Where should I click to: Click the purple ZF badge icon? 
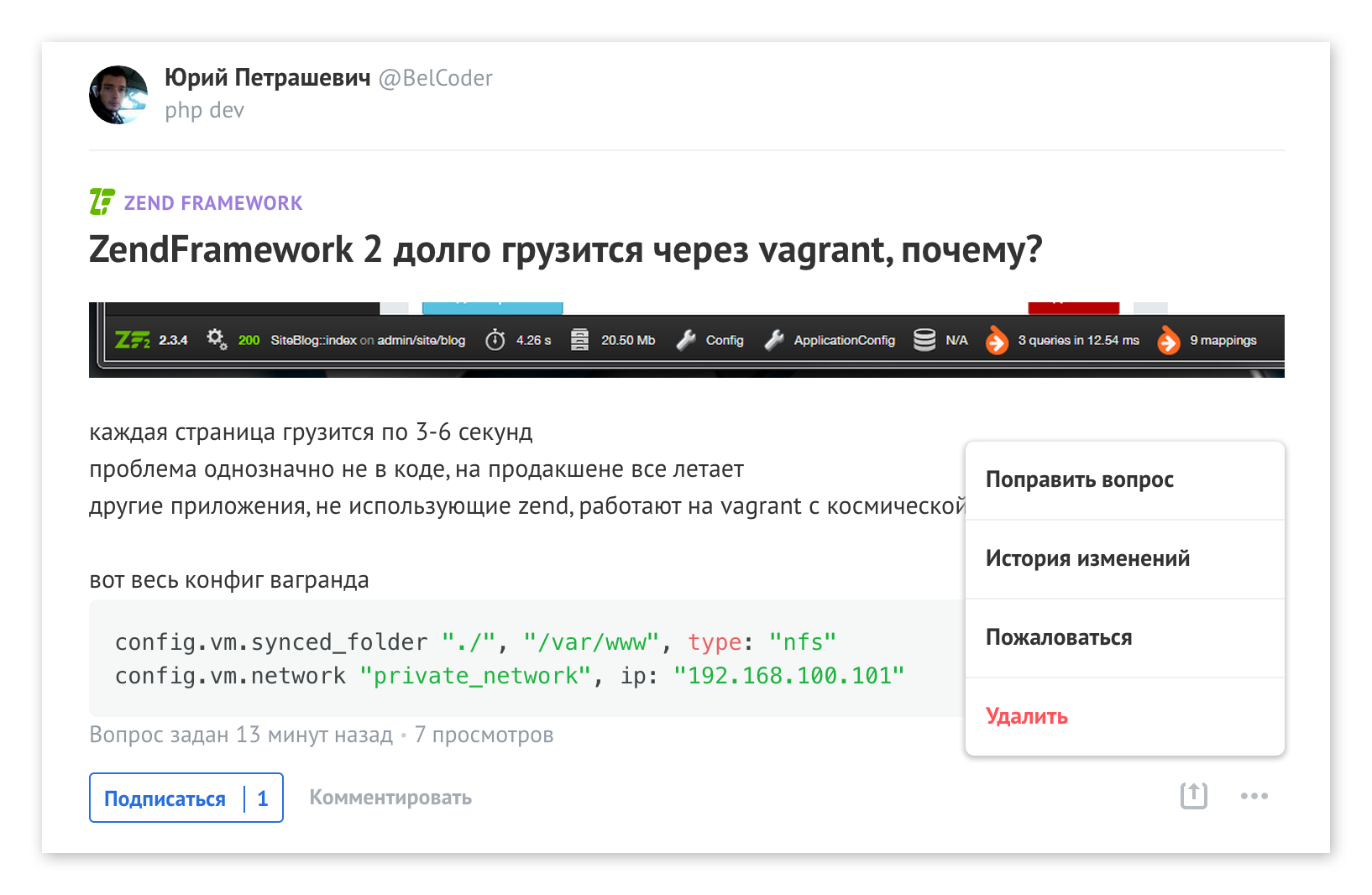[x=101, y=202]
